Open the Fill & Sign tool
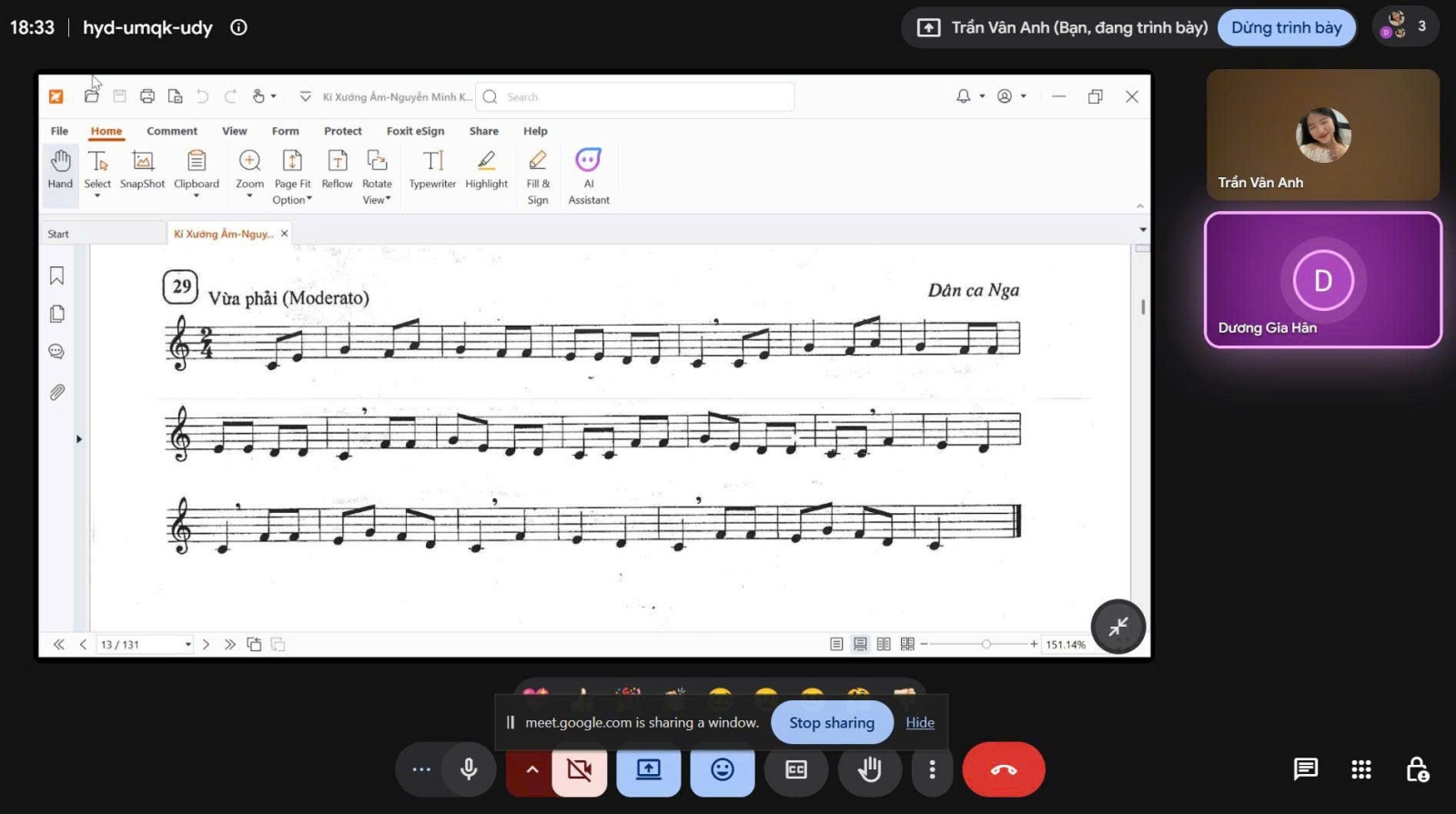Image resolution: width=1456 pixels, height=814 pixels. pos(538,177)
